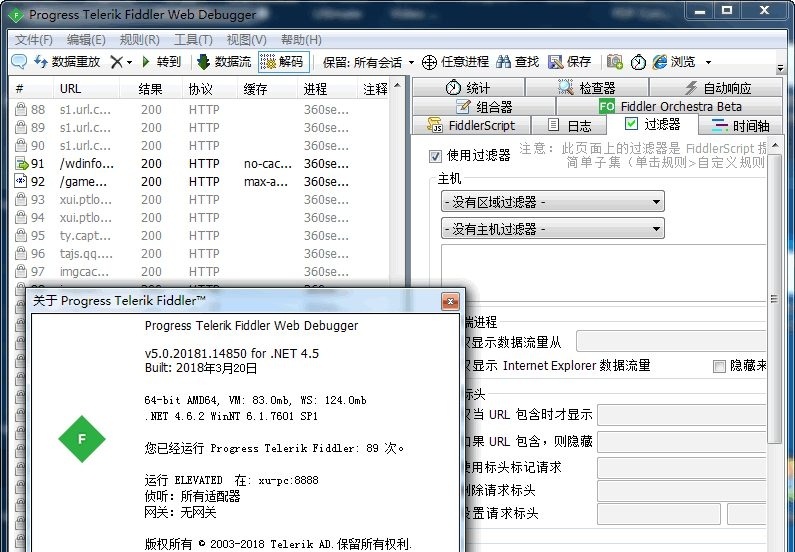Open the 编辑(E) menu
795x552 pixels.
coord(86,40)
